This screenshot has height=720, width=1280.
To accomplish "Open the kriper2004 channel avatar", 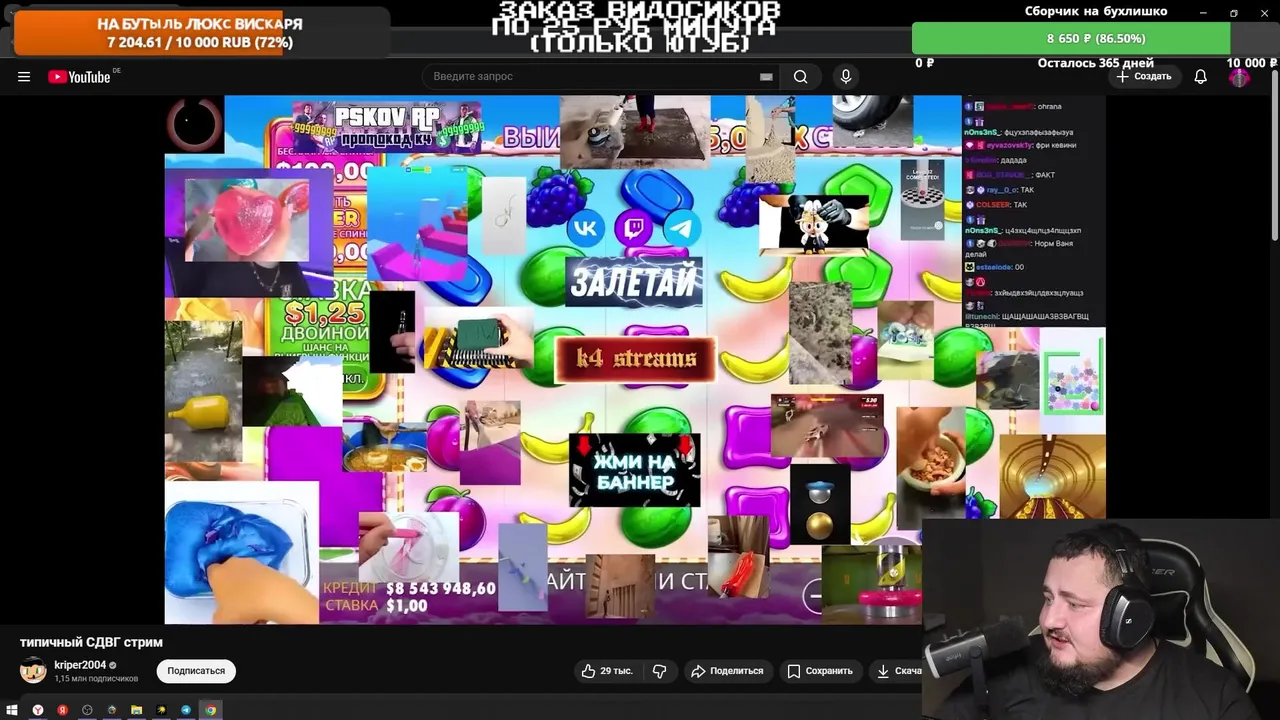I will click(33, 671).
